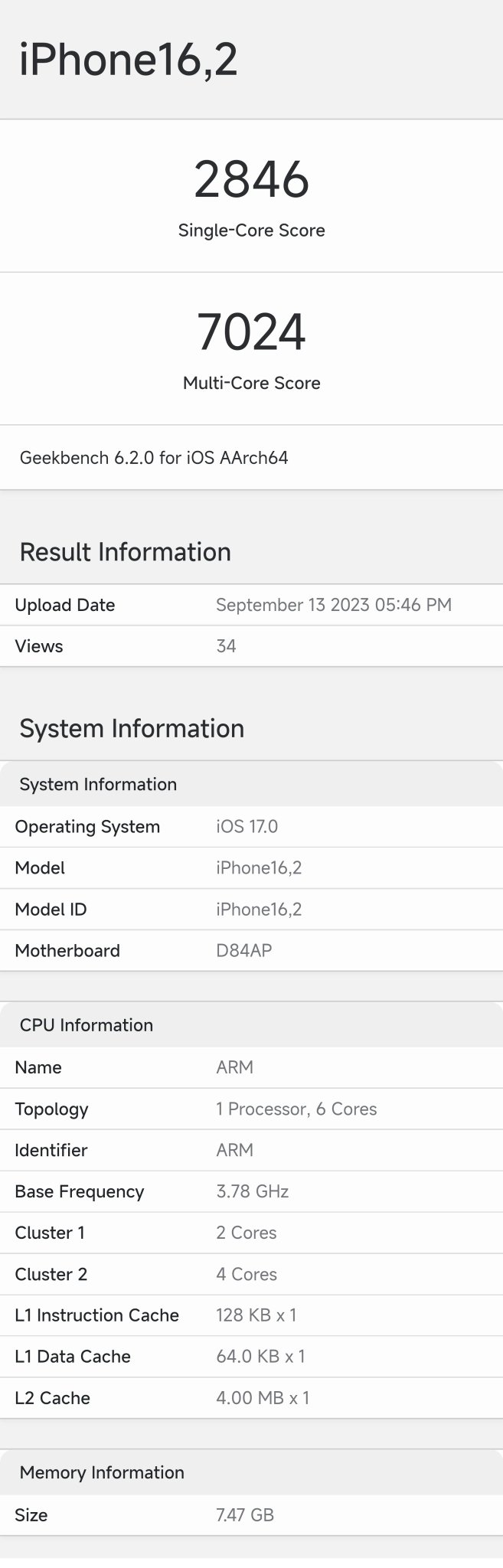The image size is (503, 1568).
Task: Click the Base Frequency value 3.78 GHz
Action: (x=252, y=1192)
